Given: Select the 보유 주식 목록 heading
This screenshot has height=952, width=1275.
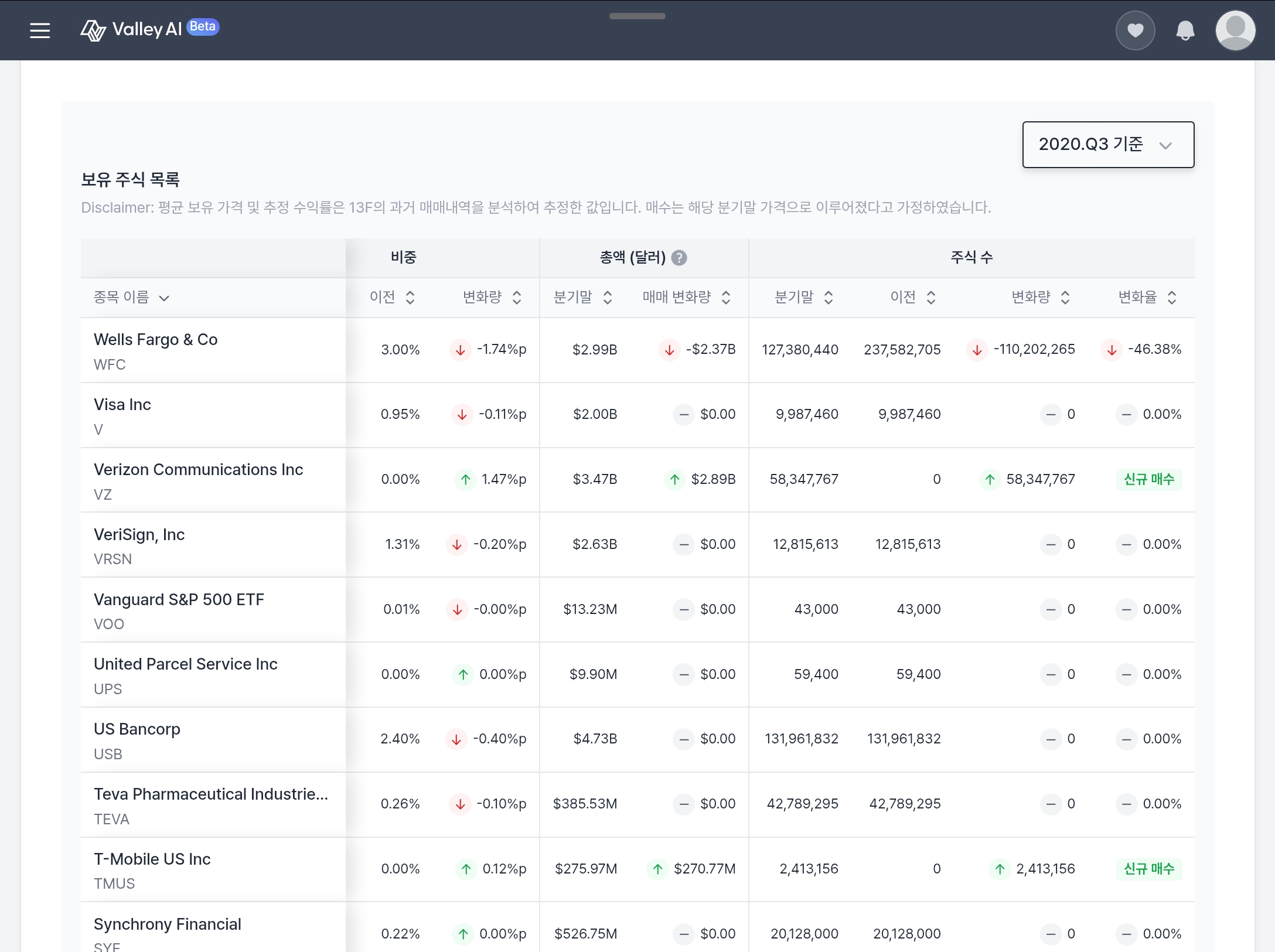Looking at the screenshot, I should (x=130, y=179).
